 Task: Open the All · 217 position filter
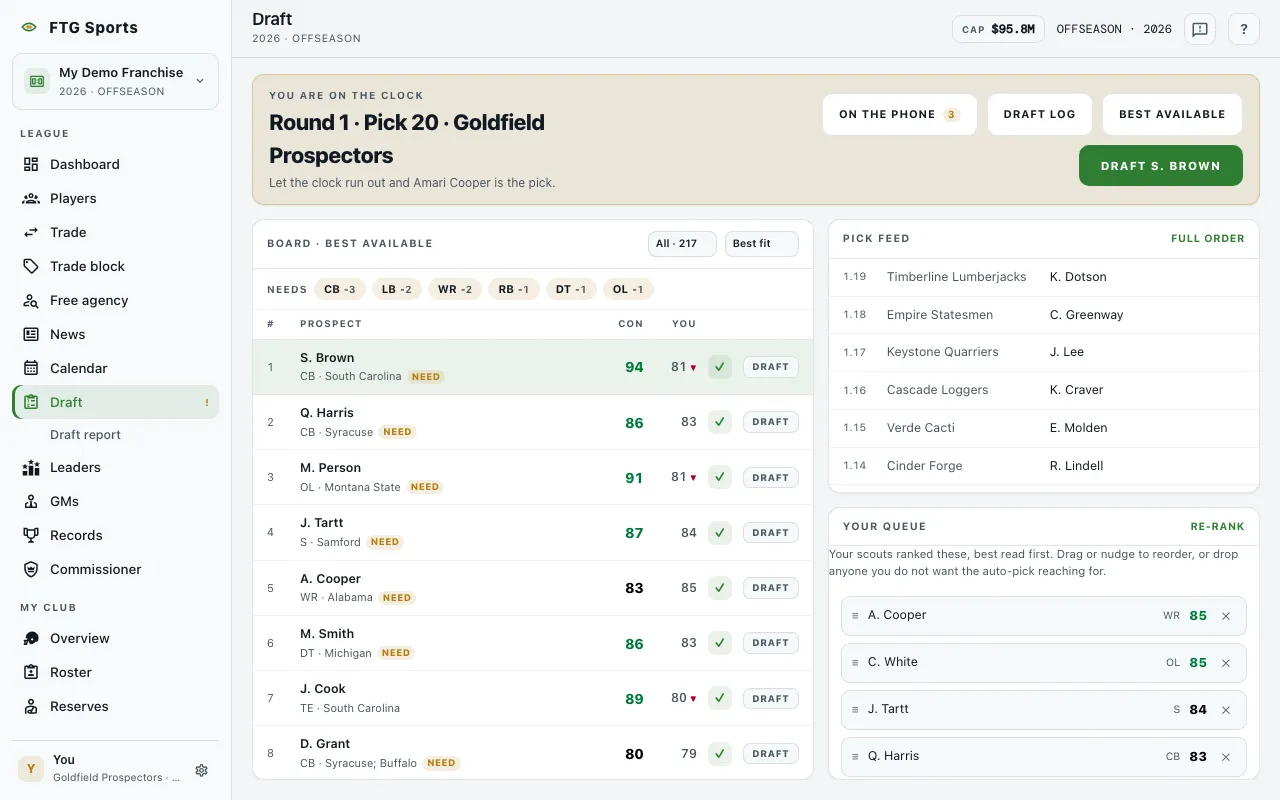[682, 244]
